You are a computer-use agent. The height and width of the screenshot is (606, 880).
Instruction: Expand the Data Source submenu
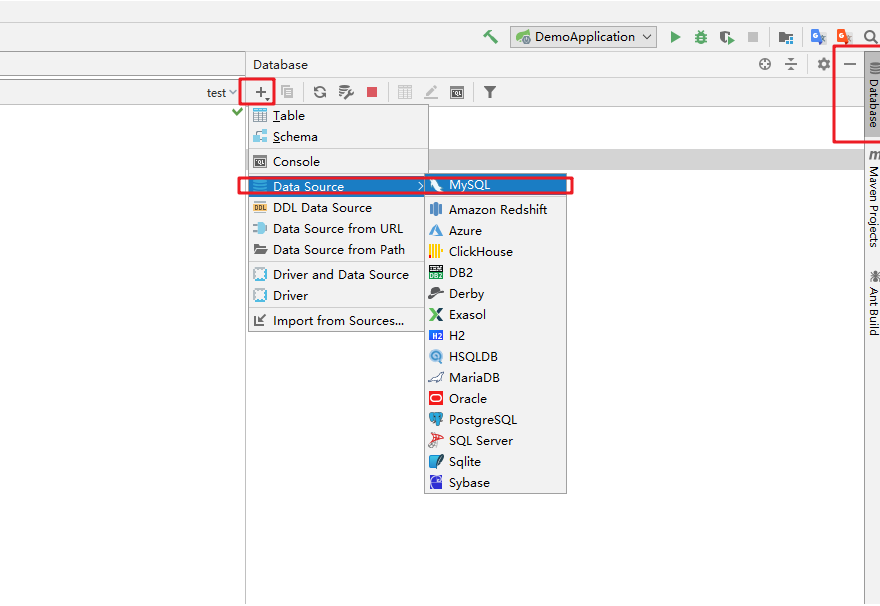click(337, 186)
